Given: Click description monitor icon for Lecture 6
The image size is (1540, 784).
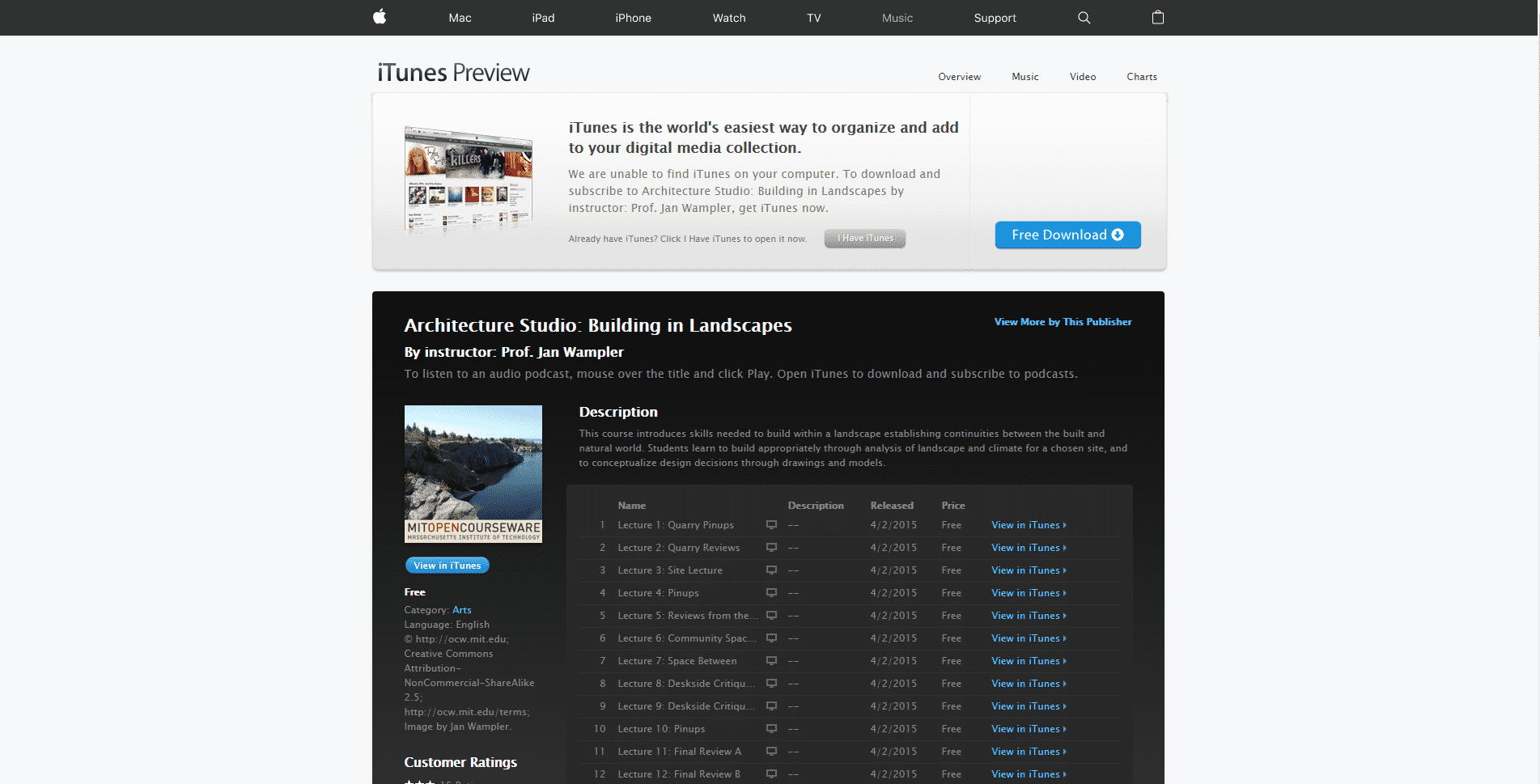Looking at the screenshot, I should [x=772, y=638].
